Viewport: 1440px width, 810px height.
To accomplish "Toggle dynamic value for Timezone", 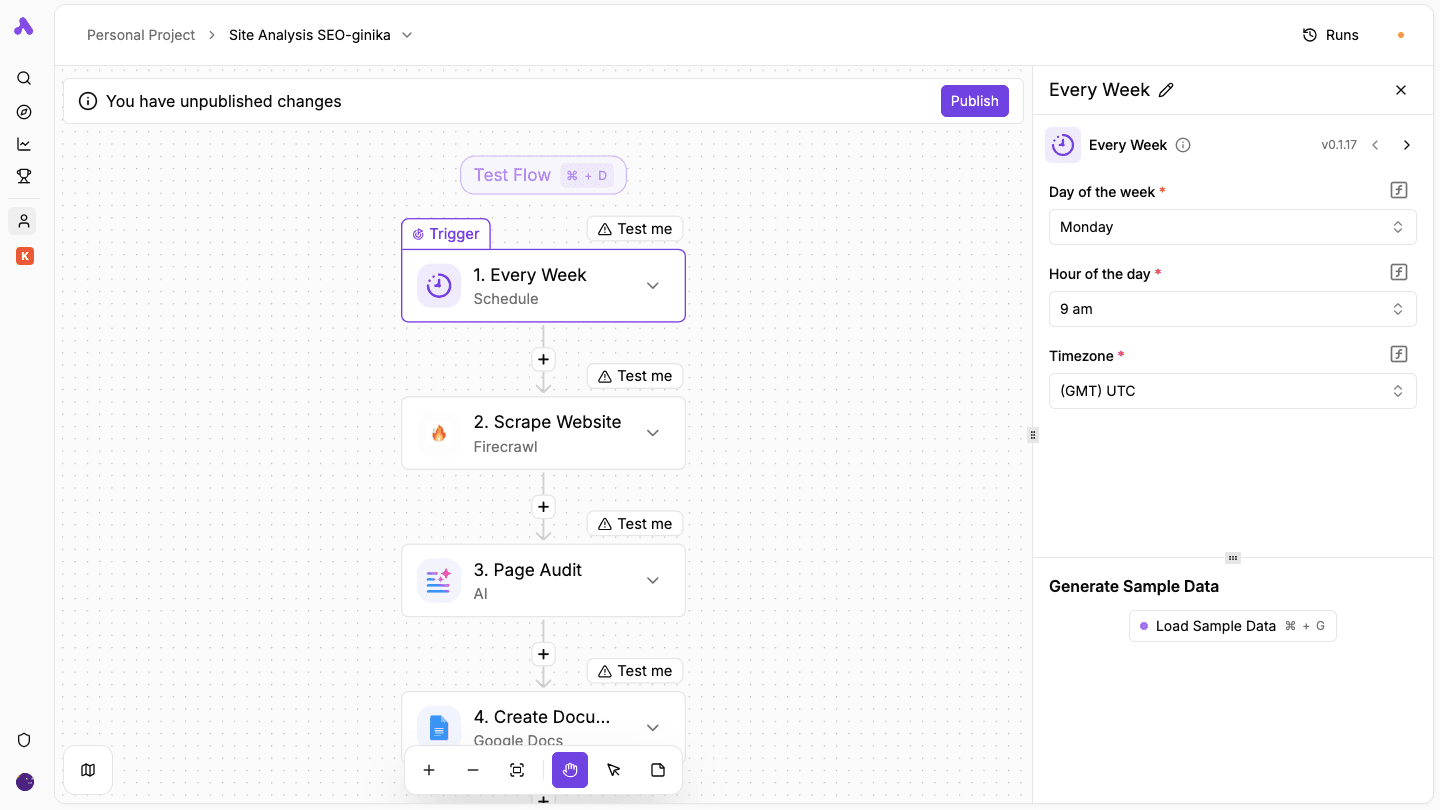I will pos(1398,353).
